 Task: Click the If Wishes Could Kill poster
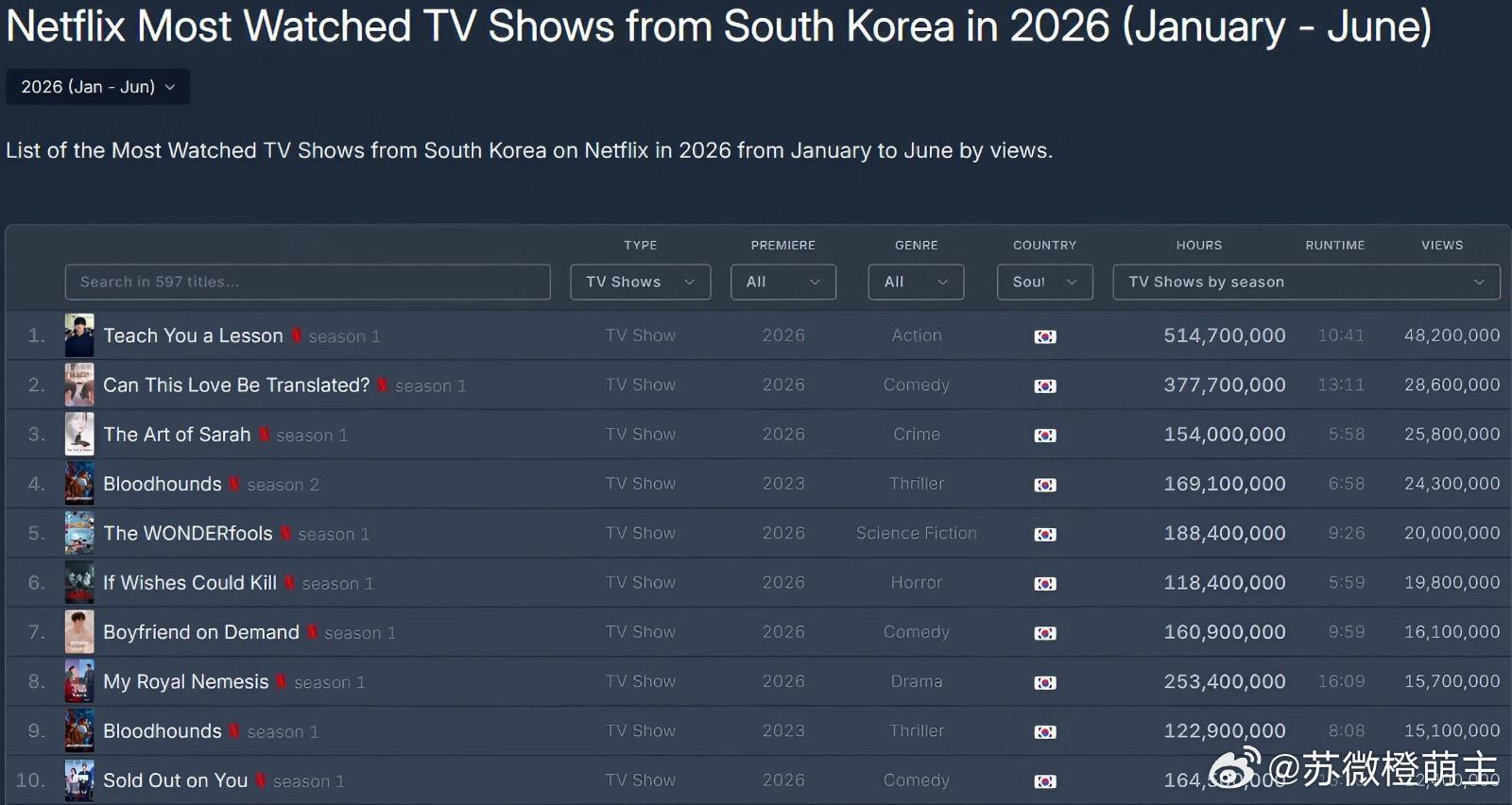[79, 583]
